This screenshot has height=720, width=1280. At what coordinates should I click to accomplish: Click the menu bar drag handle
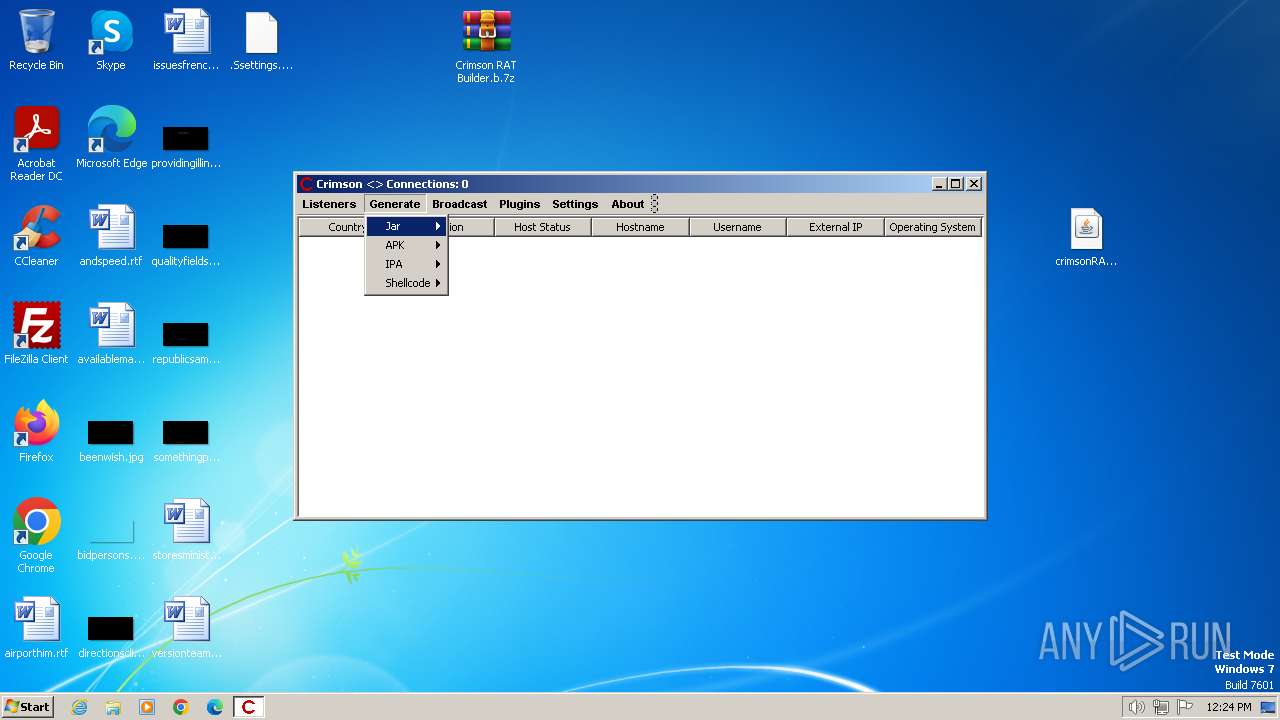click(x=655, y=204)
